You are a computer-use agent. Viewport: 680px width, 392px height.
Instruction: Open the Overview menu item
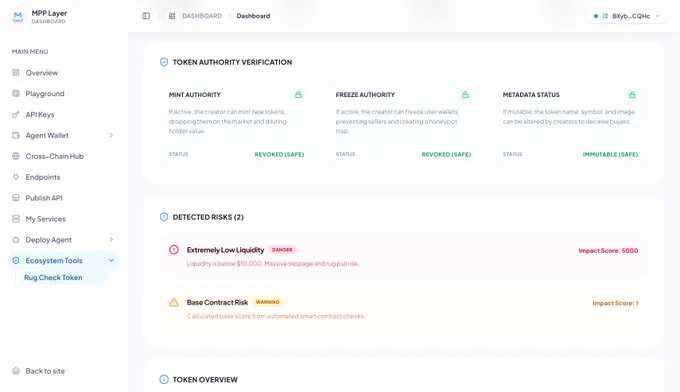(63, 72)
